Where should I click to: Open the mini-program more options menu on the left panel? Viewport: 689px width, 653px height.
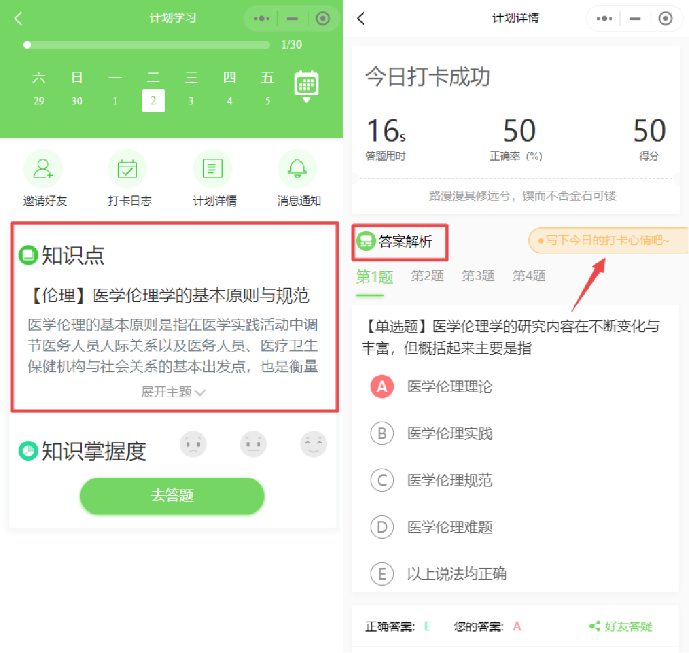pyautogui.click(x=262, y=18)
